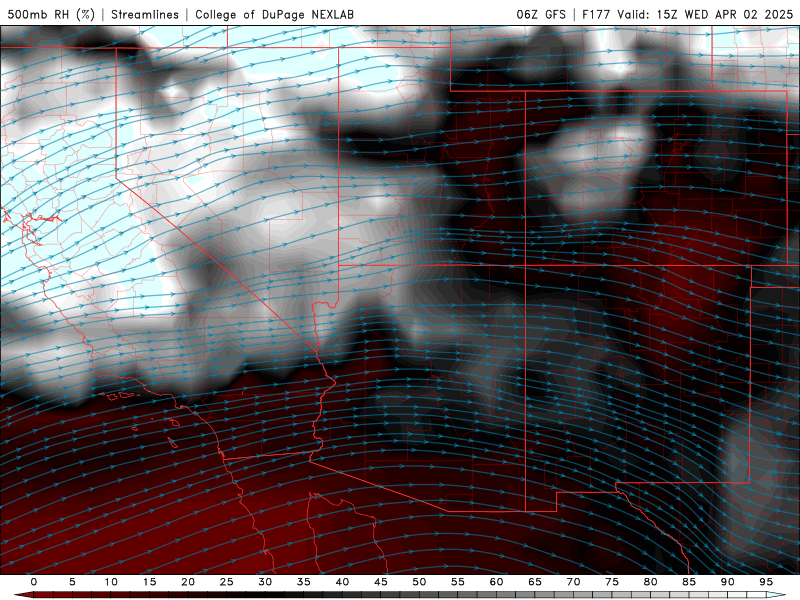Click the "0" label on the color scale

tap(34, 582)
